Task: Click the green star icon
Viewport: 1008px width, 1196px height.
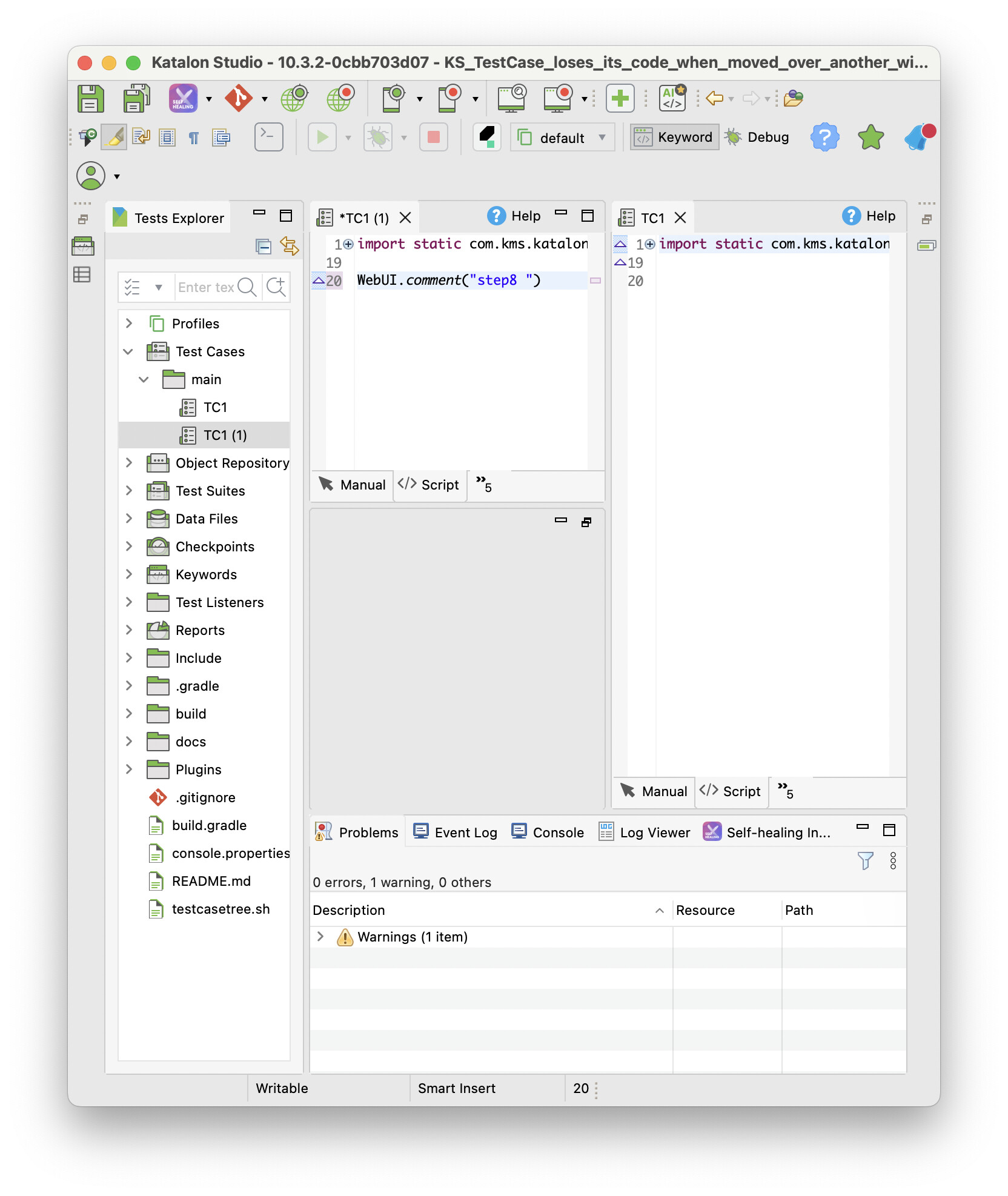Action: 870,138
